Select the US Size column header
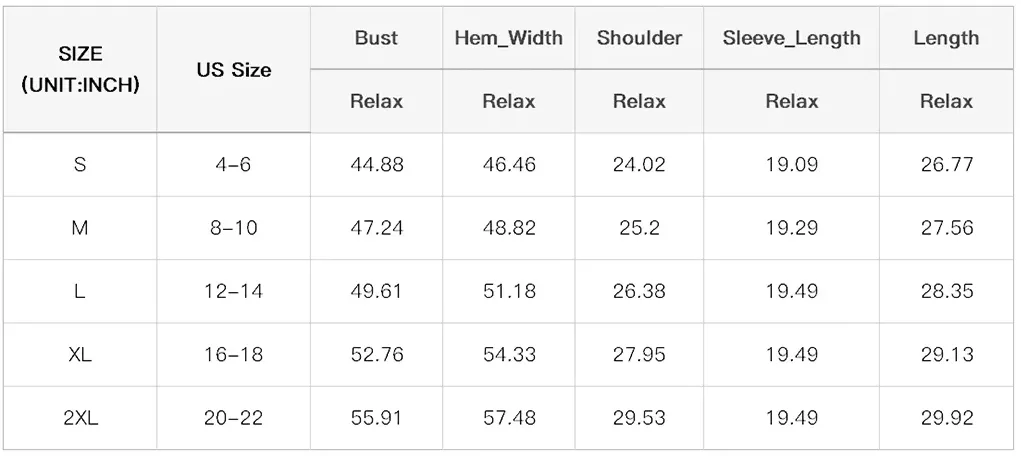This screenshot has width=1021, height=456. pos(233,70)
